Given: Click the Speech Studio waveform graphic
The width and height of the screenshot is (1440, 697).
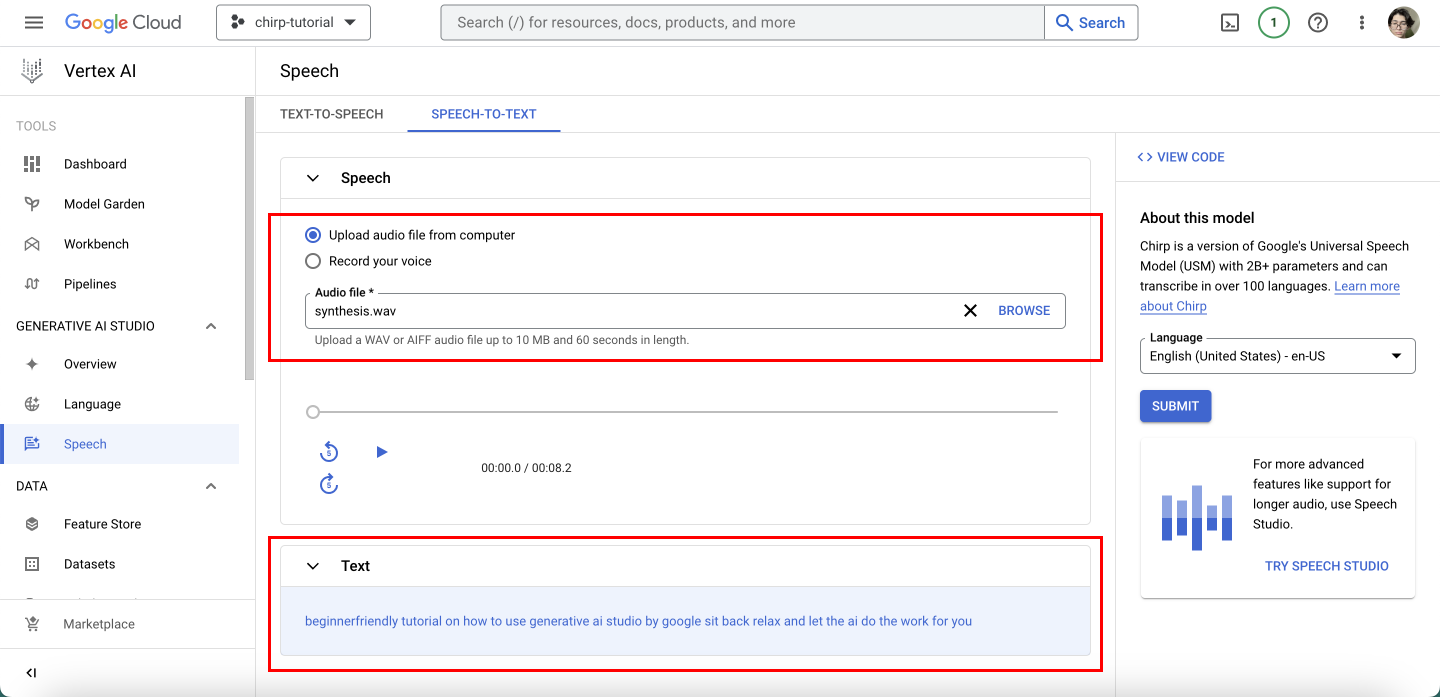Looking at the screenshot, I should click(1197, 518).
